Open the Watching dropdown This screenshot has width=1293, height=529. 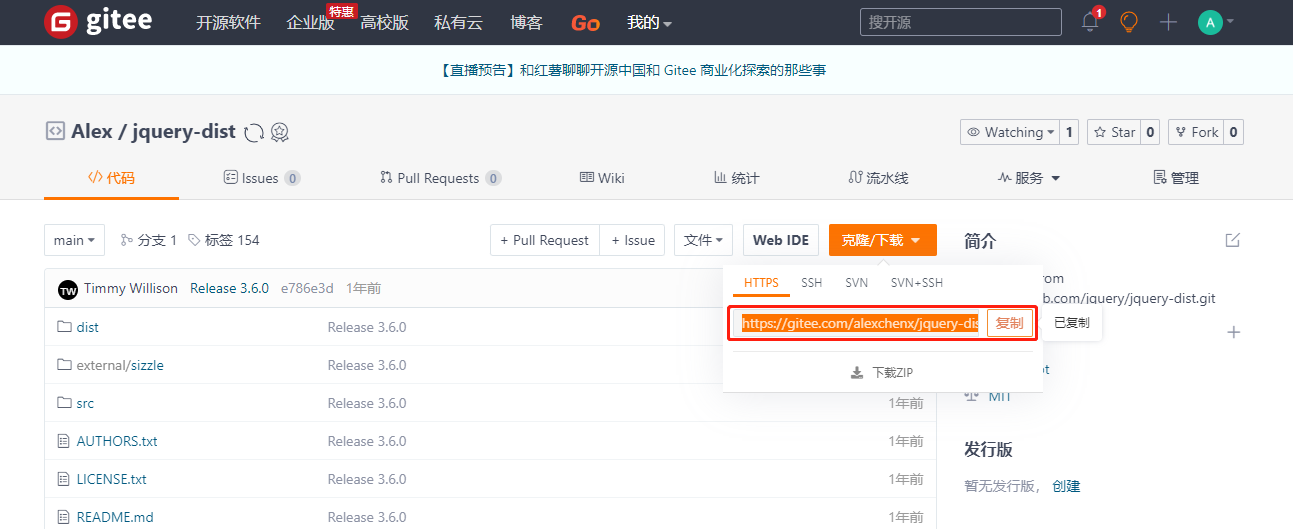(x=1008, y=132)
